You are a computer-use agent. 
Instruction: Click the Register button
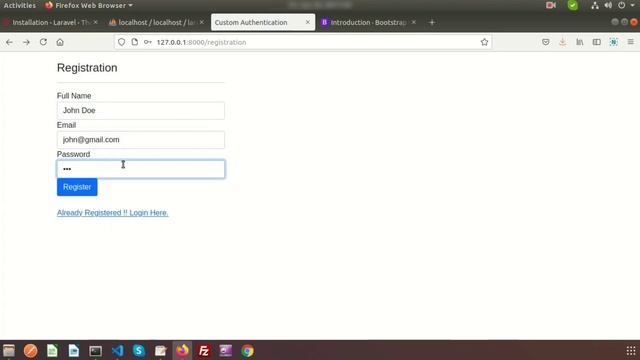[77, 187]
